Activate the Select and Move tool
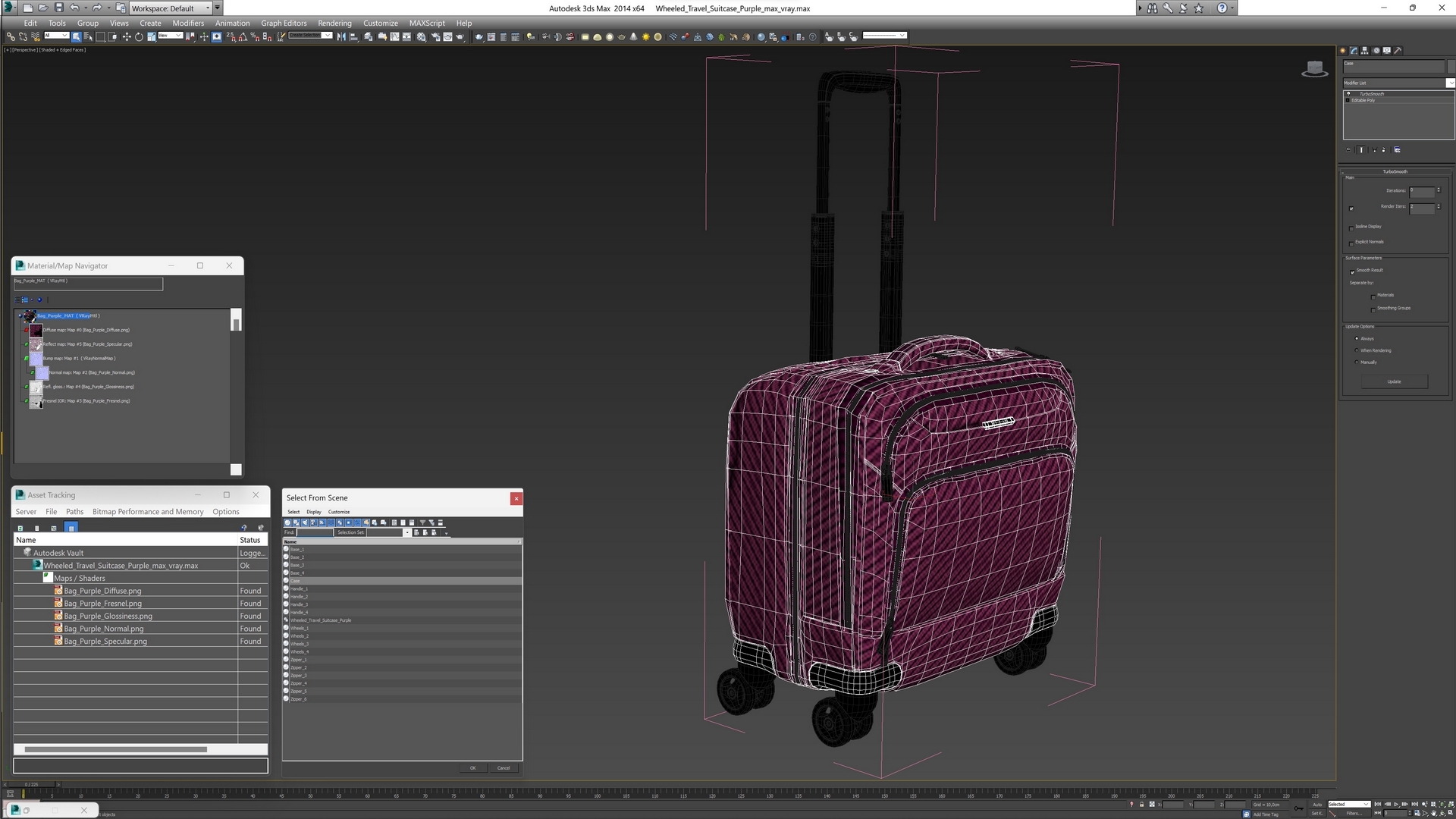 pyautogui.click(x=127, y=36)
